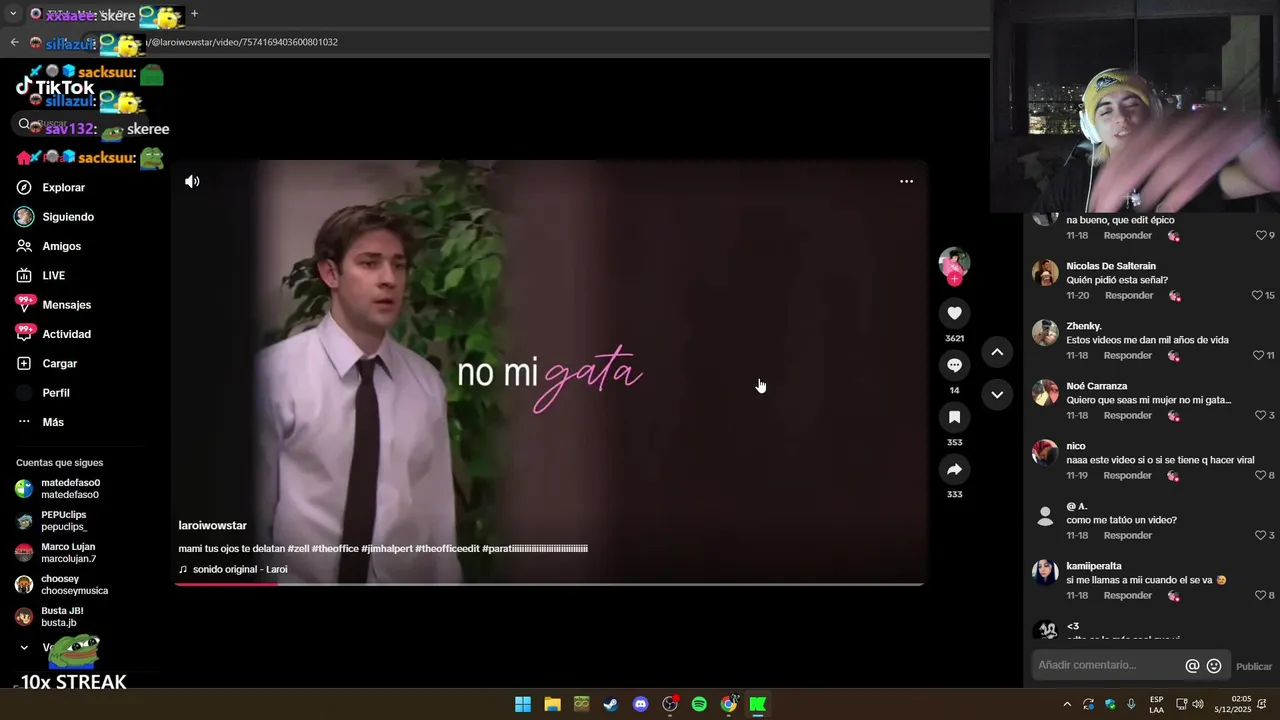This screenshot has height=720, width=1280.
Task: Reply to @ A.'s comment
Action: pos(1128,536)
